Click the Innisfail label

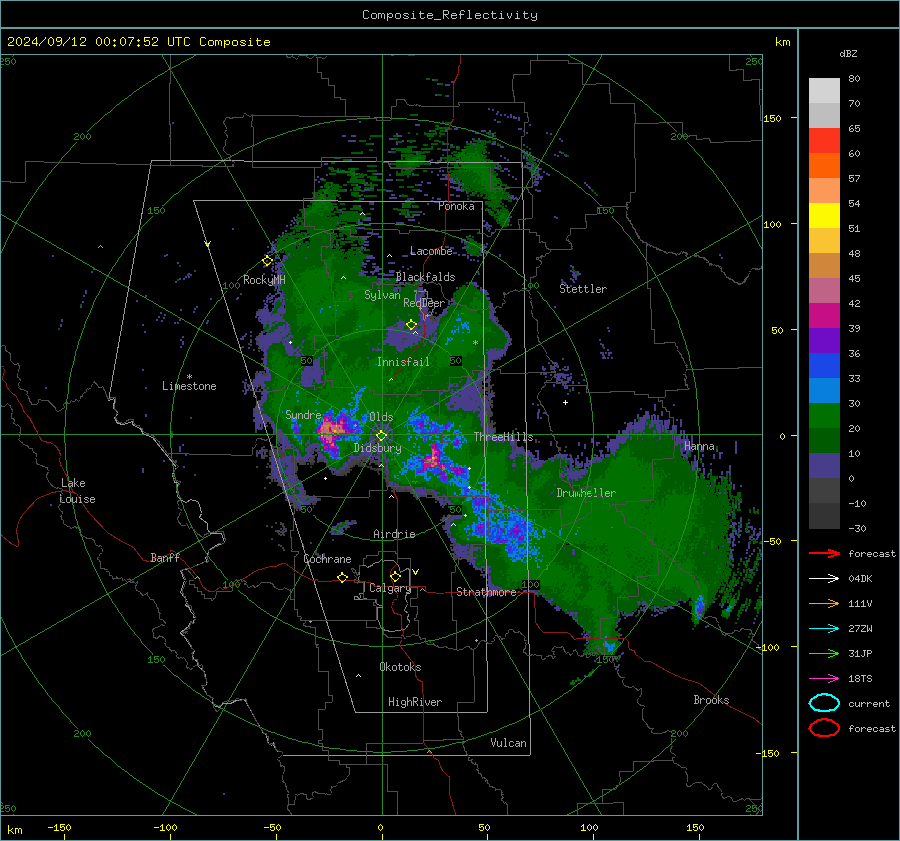coord(403,362)
